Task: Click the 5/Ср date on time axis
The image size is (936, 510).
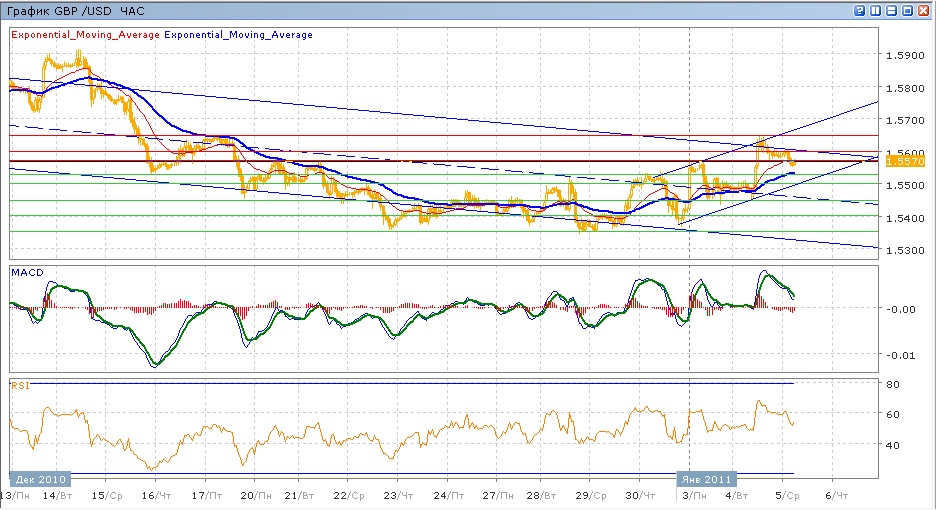Action: click(x=787, y=494)
